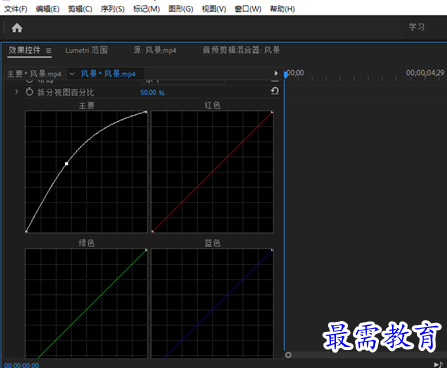The width and height of the screenshot is (447, 368).
Task: Click the 50.00 % split view value
Action: [152, 92]
